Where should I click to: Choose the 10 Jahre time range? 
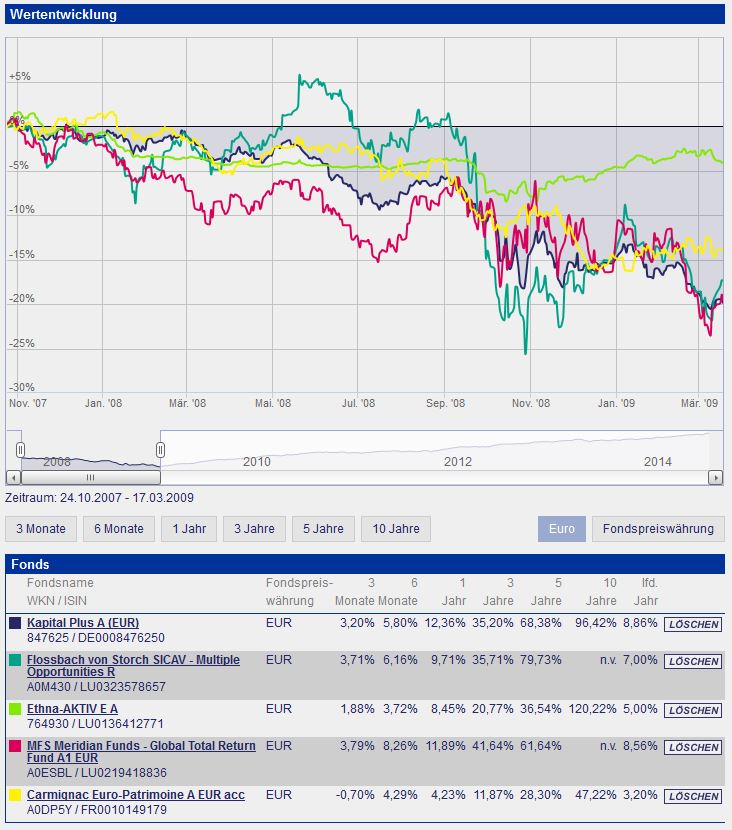click(396, 529)
